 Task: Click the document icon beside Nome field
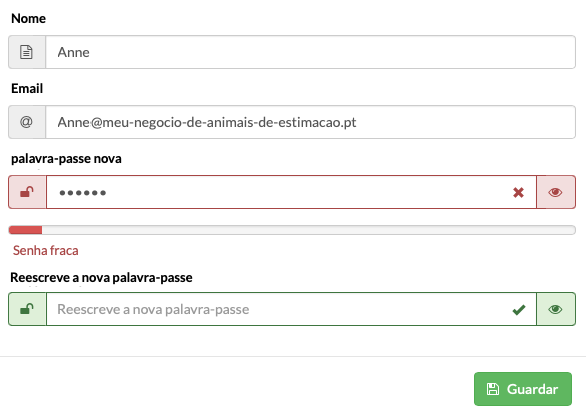(26, 52)
